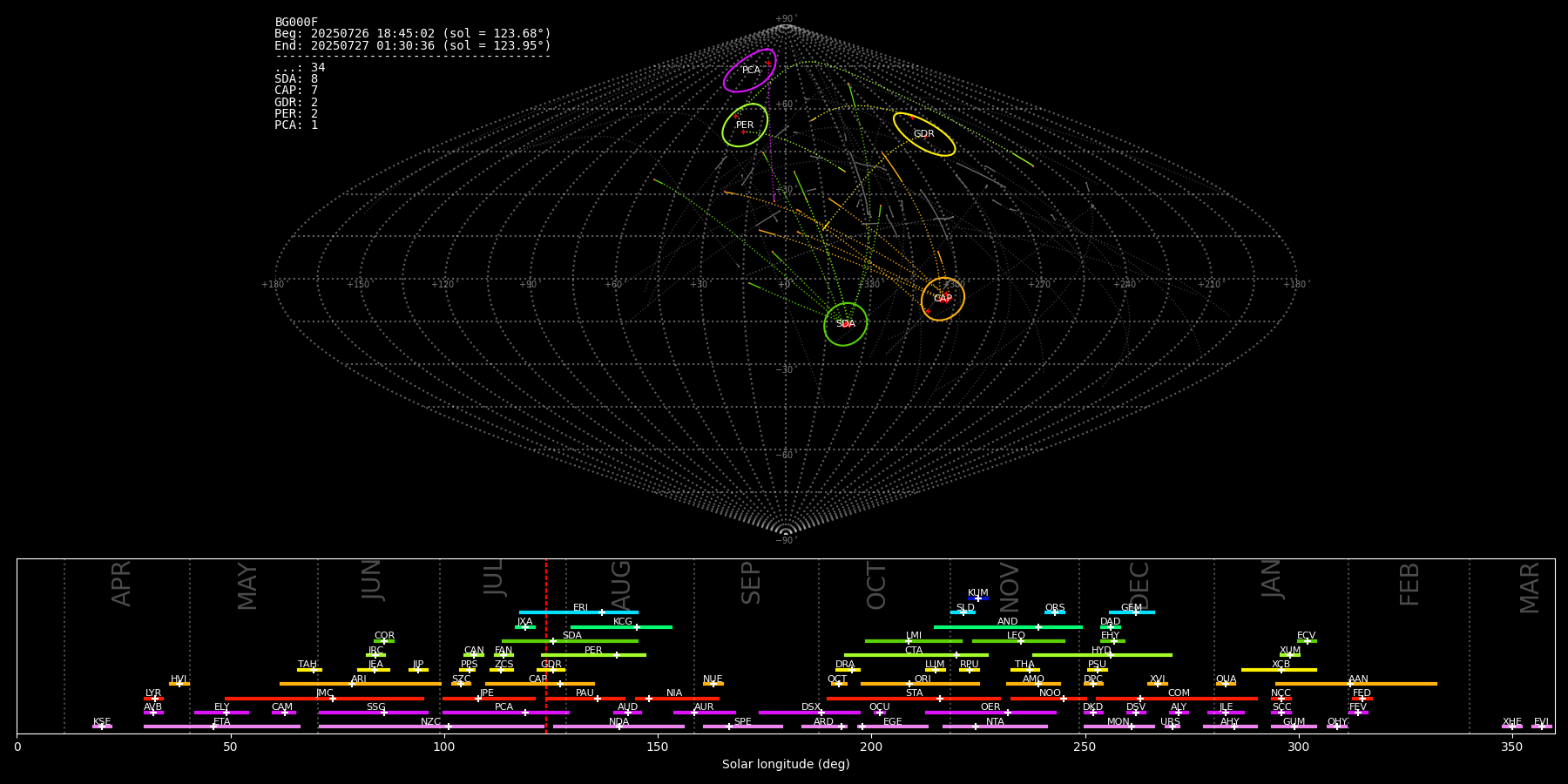The image size is (1568, 784).
Task: Click the GEM shower bar in December
Action: click(x=1132, y=612)
